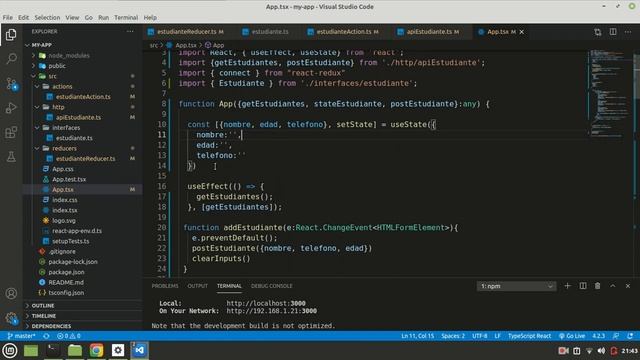Image resolution: width=640 pixels, height=360 pixels.
Task: Open the Linux Mint start menu
Action: click(x=10, y=350)
